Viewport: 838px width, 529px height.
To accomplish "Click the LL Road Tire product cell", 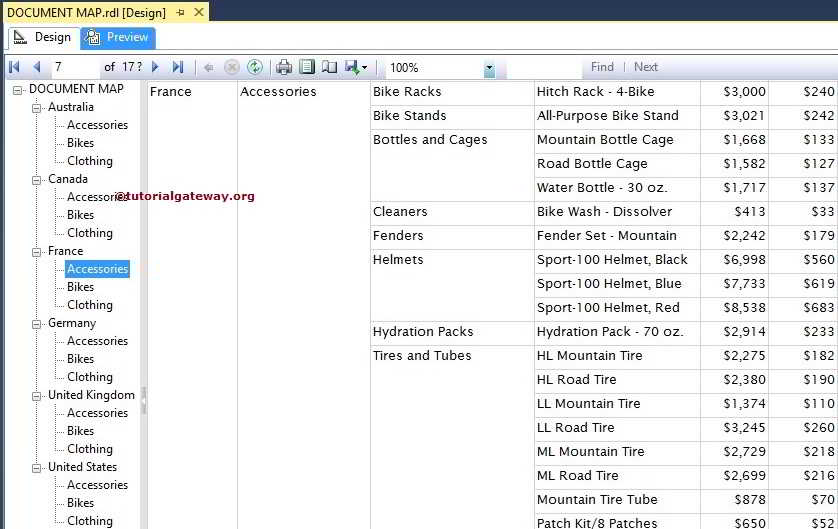I will tap(617, 428).
